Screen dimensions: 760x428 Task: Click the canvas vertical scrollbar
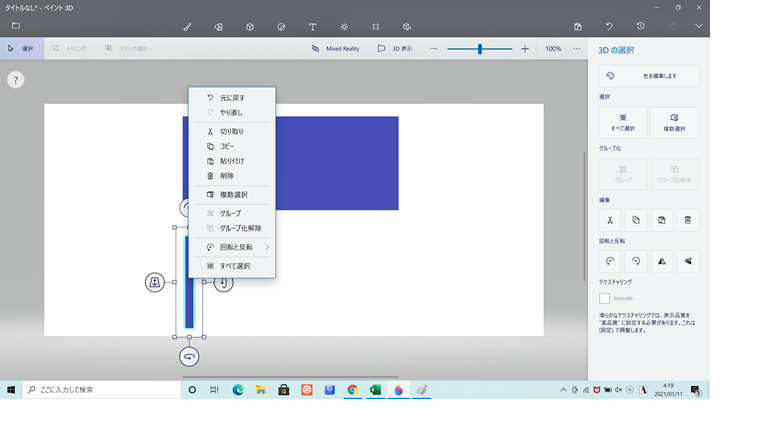[x=584, y=216]
